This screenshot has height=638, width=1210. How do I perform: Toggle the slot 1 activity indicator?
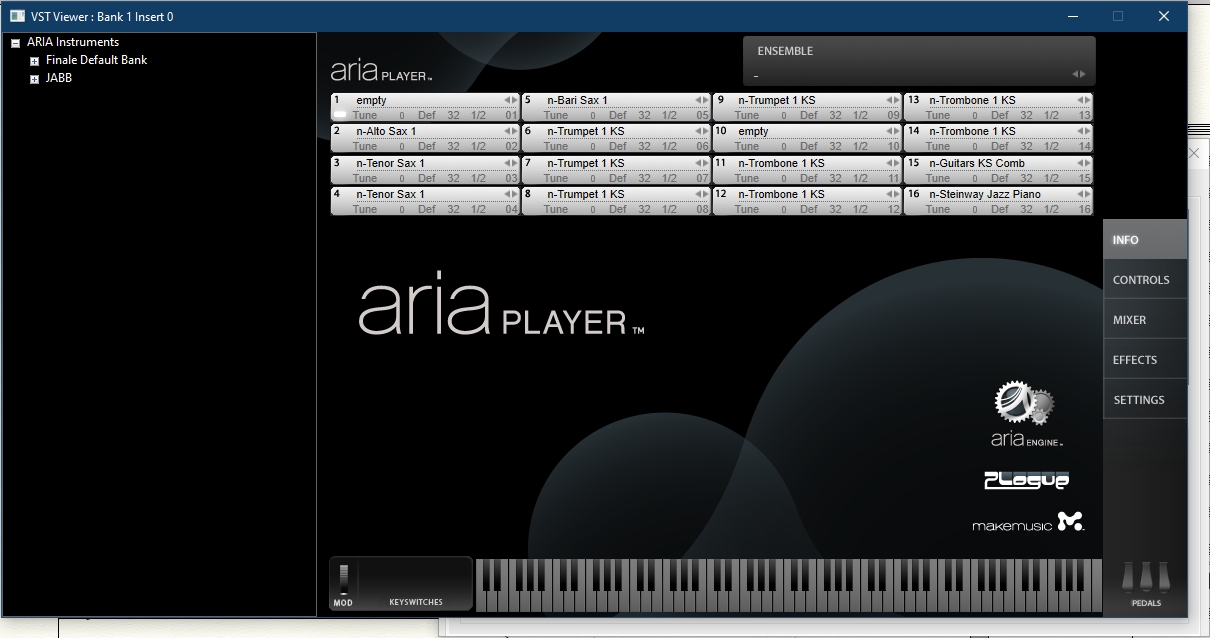click(340, 115)
